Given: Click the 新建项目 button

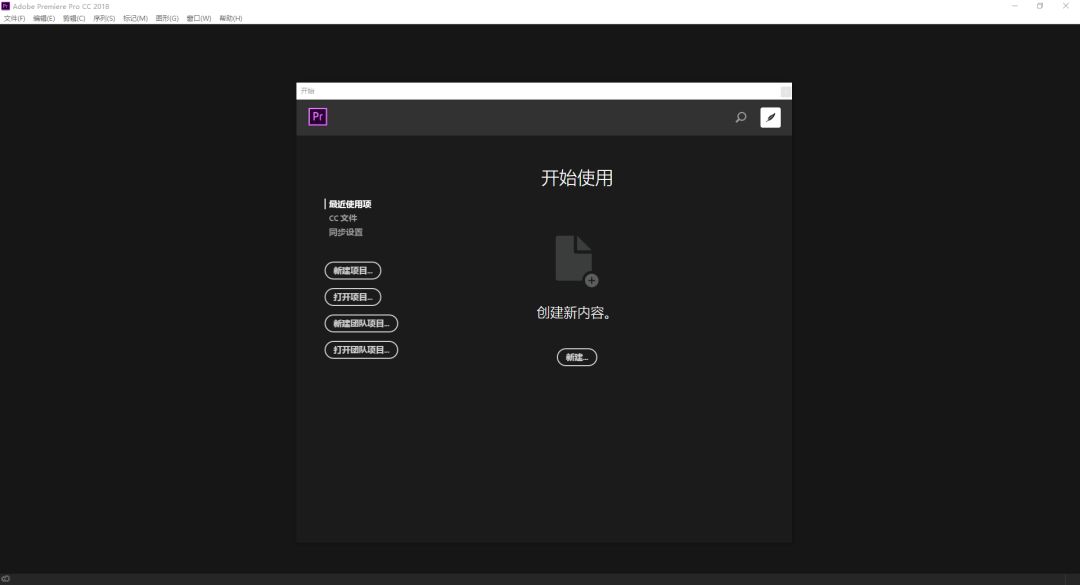Looking at the screenshot, I should point(353,270).
